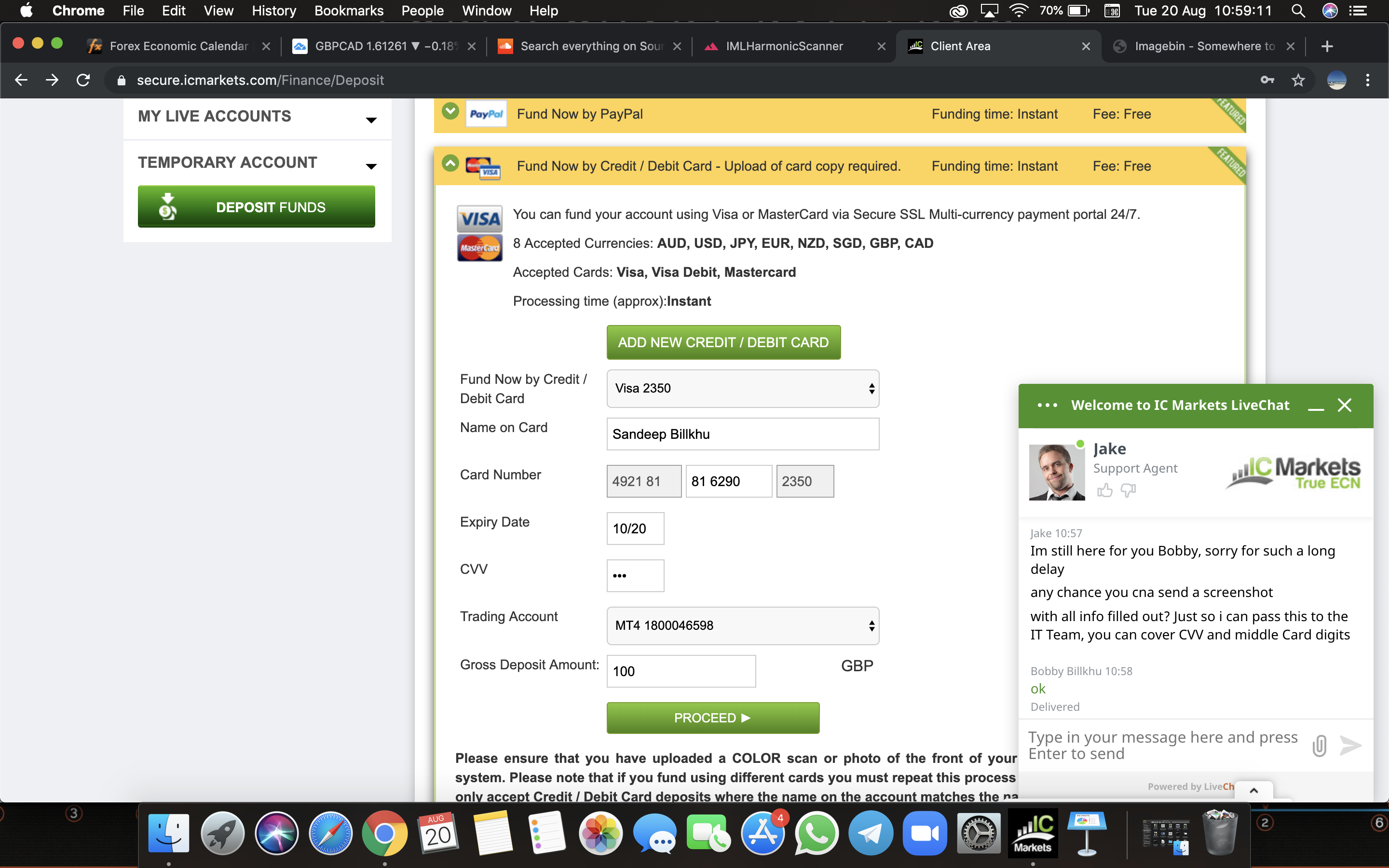
Task: Open the Trash in the Dock
Action: click(x=1220, y=832)
